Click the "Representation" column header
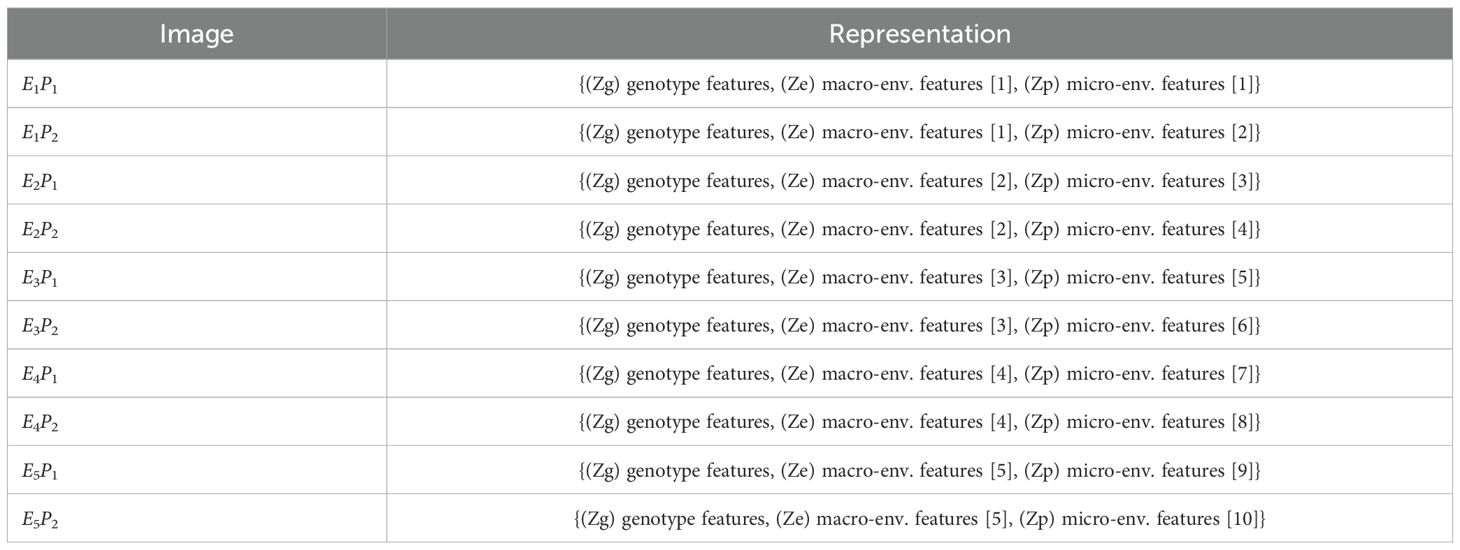This screenshot has width=1460, height=550. point(919,34)
